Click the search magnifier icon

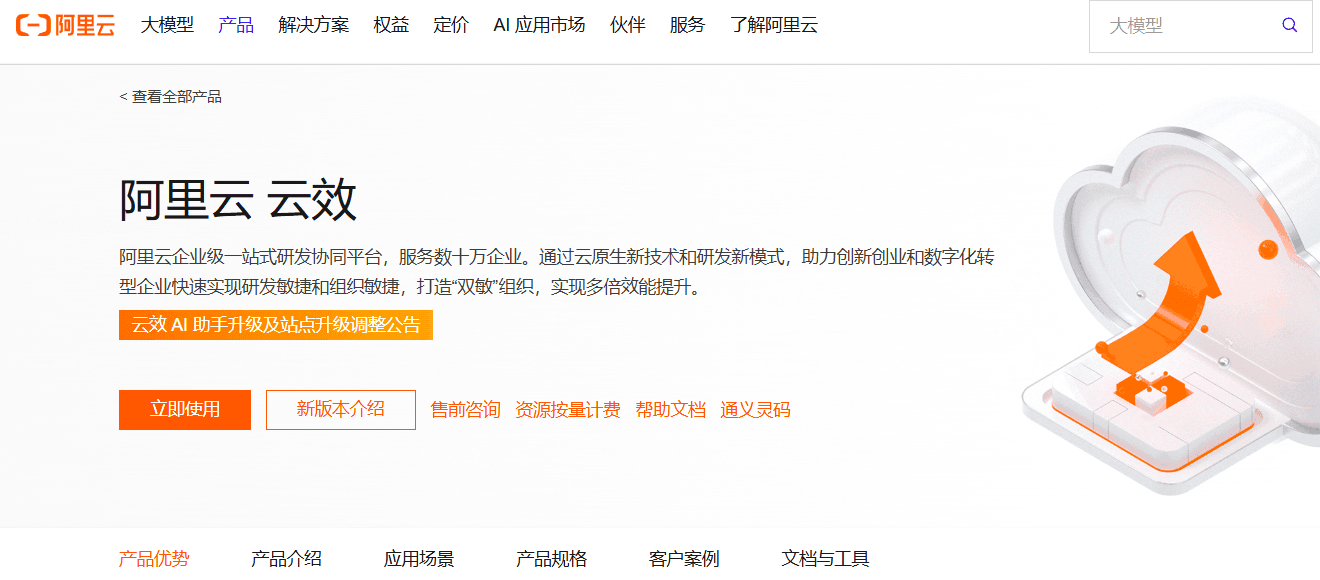click(x=1289, y=25)
